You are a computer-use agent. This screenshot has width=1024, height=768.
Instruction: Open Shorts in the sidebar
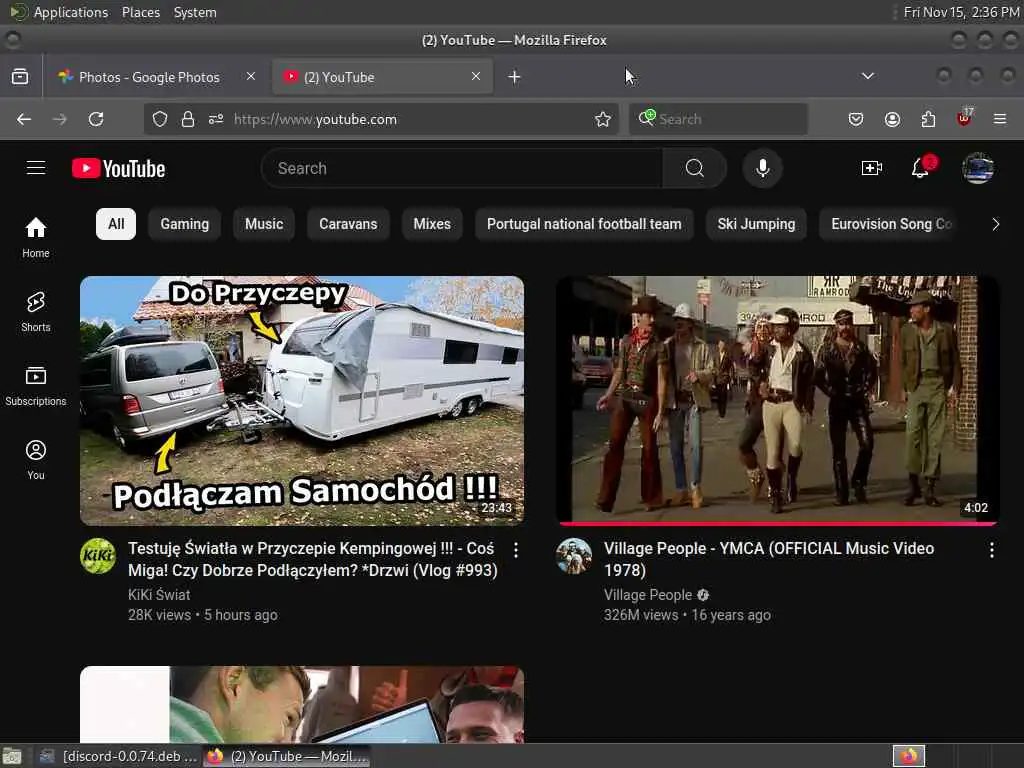click(x=36, y=312)
